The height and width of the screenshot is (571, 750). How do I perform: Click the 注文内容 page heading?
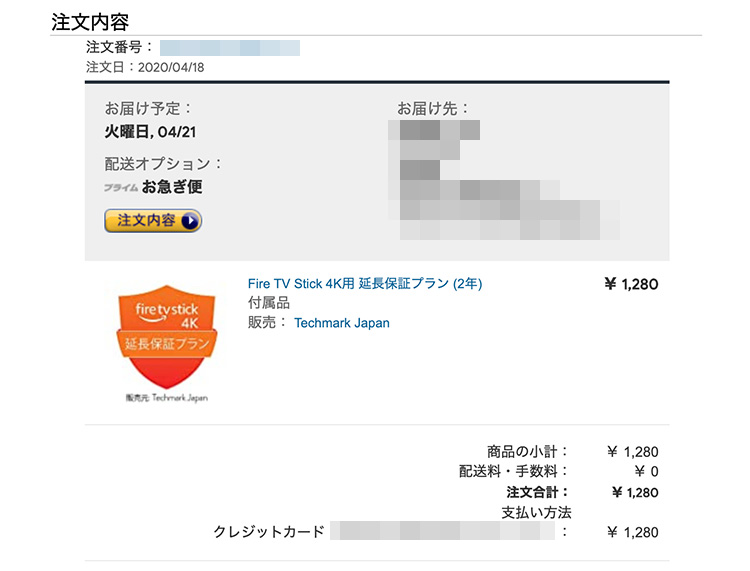coord(90,22)
